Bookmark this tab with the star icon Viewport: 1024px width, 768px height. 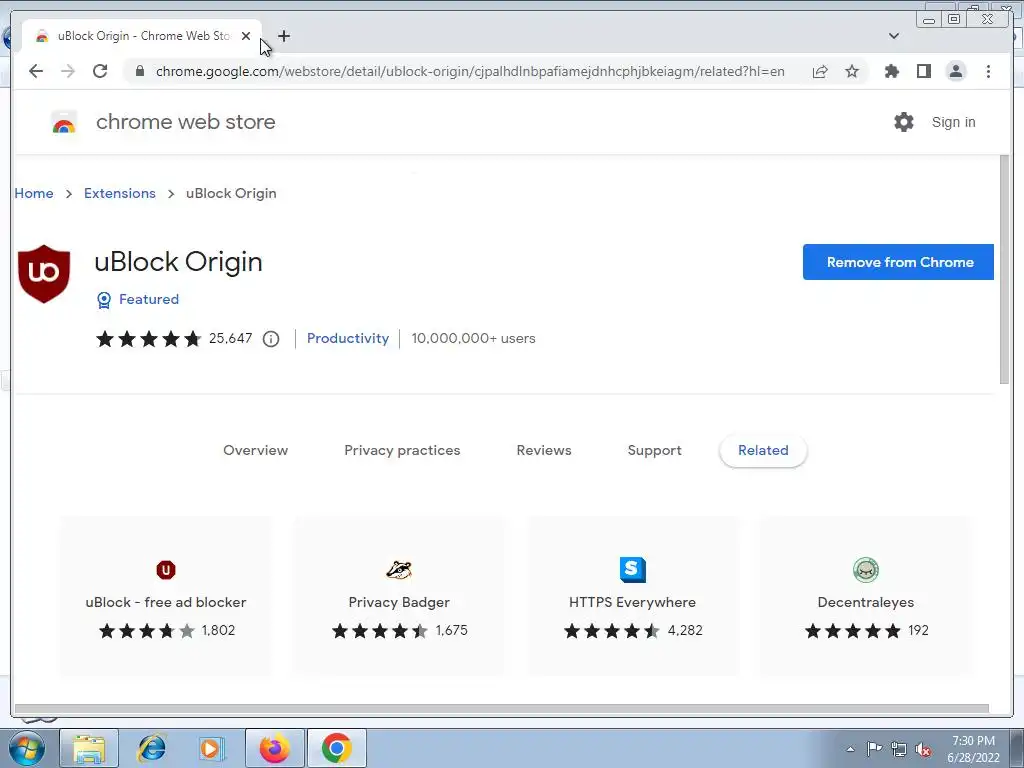point(852,71)
